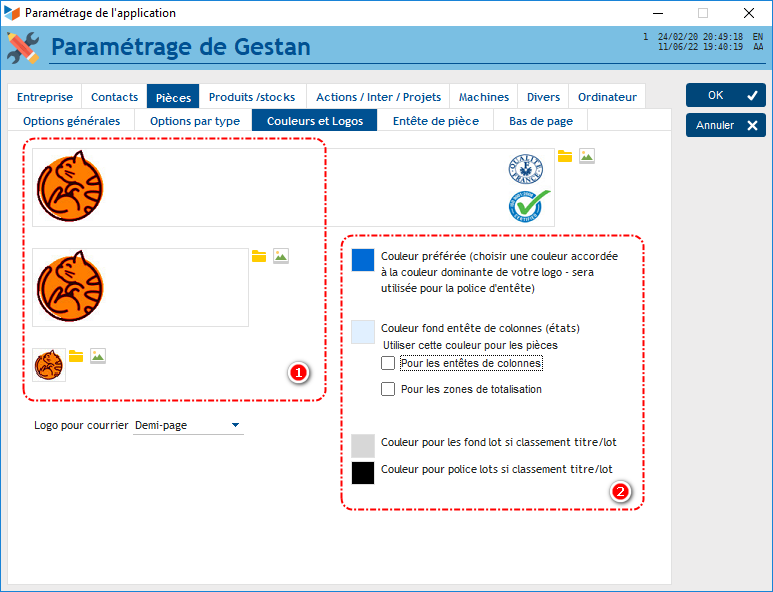Open folder icon next to medium logo
The width and height of the screenshot is (773, 592).
pos(259,256)
